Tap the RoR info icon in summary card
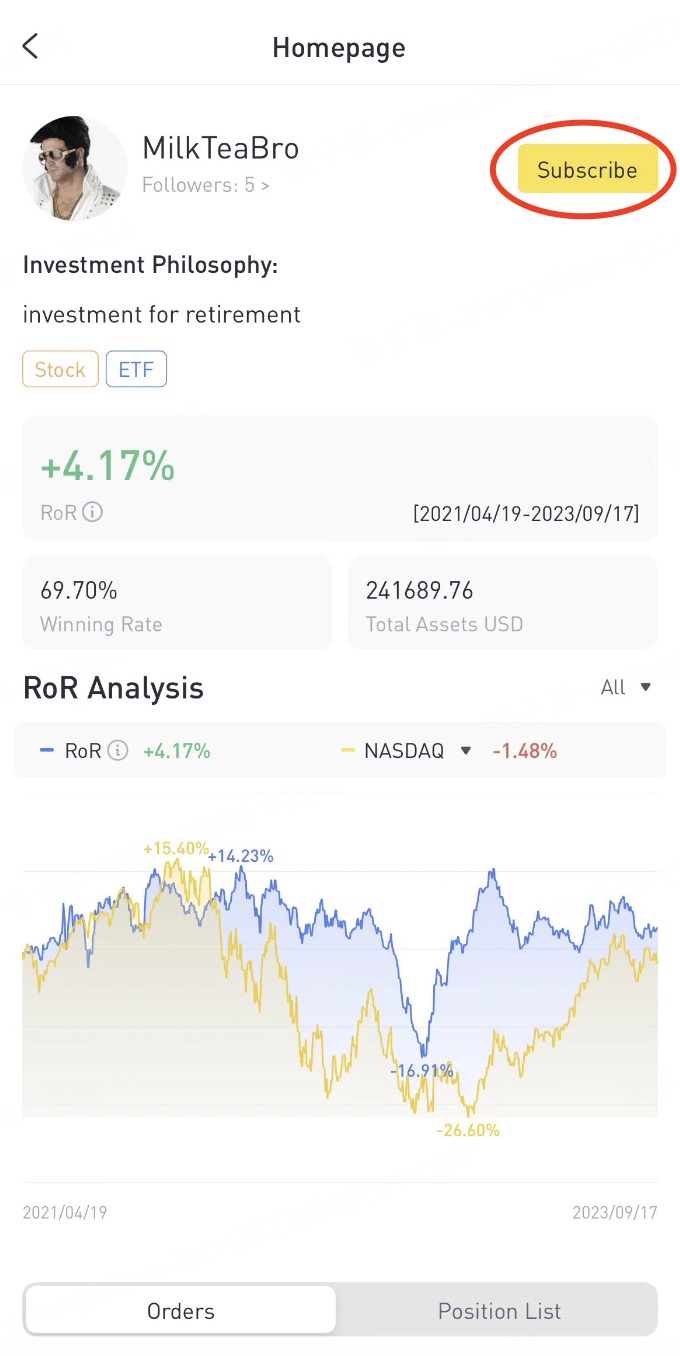The height and width of the screenshot is (1356, 680). tap(92, 512)
